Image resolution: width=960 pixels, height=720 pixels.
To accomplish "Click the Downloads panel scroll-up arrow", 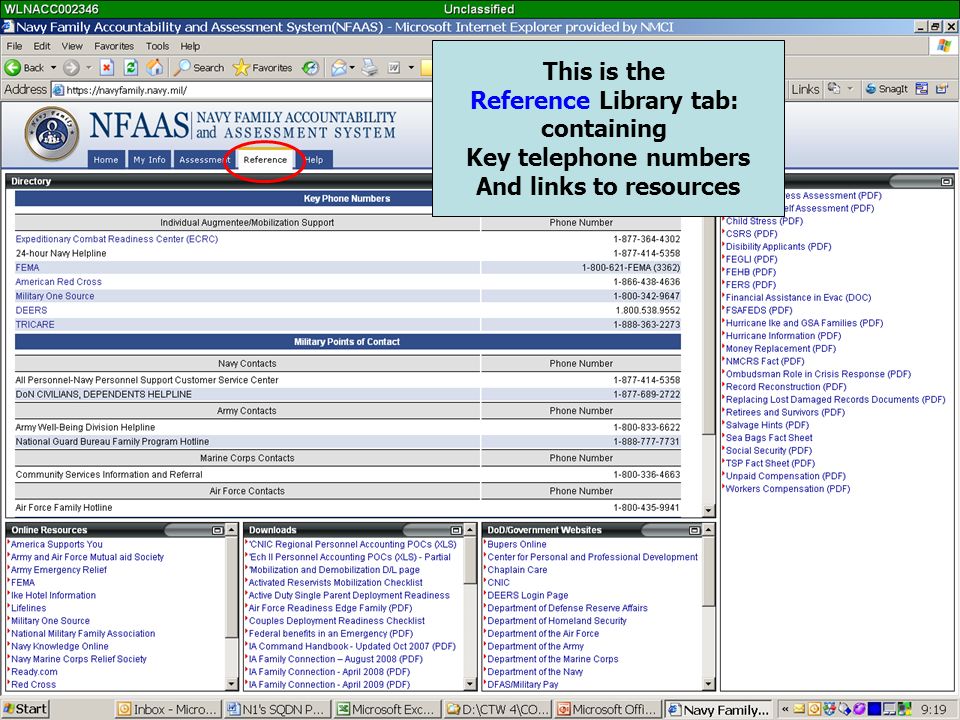I will 470,530.
